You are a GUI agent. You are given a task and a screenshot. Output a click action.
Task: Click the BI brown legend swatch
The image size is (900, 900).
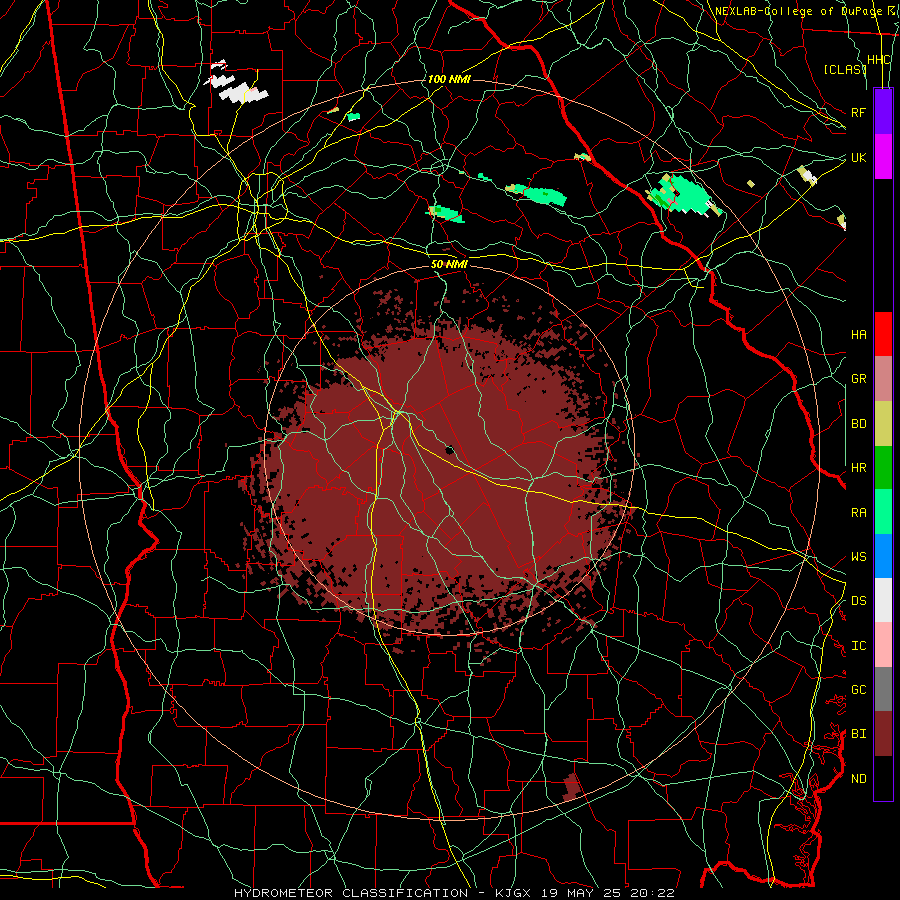click(x=883, y=734)
